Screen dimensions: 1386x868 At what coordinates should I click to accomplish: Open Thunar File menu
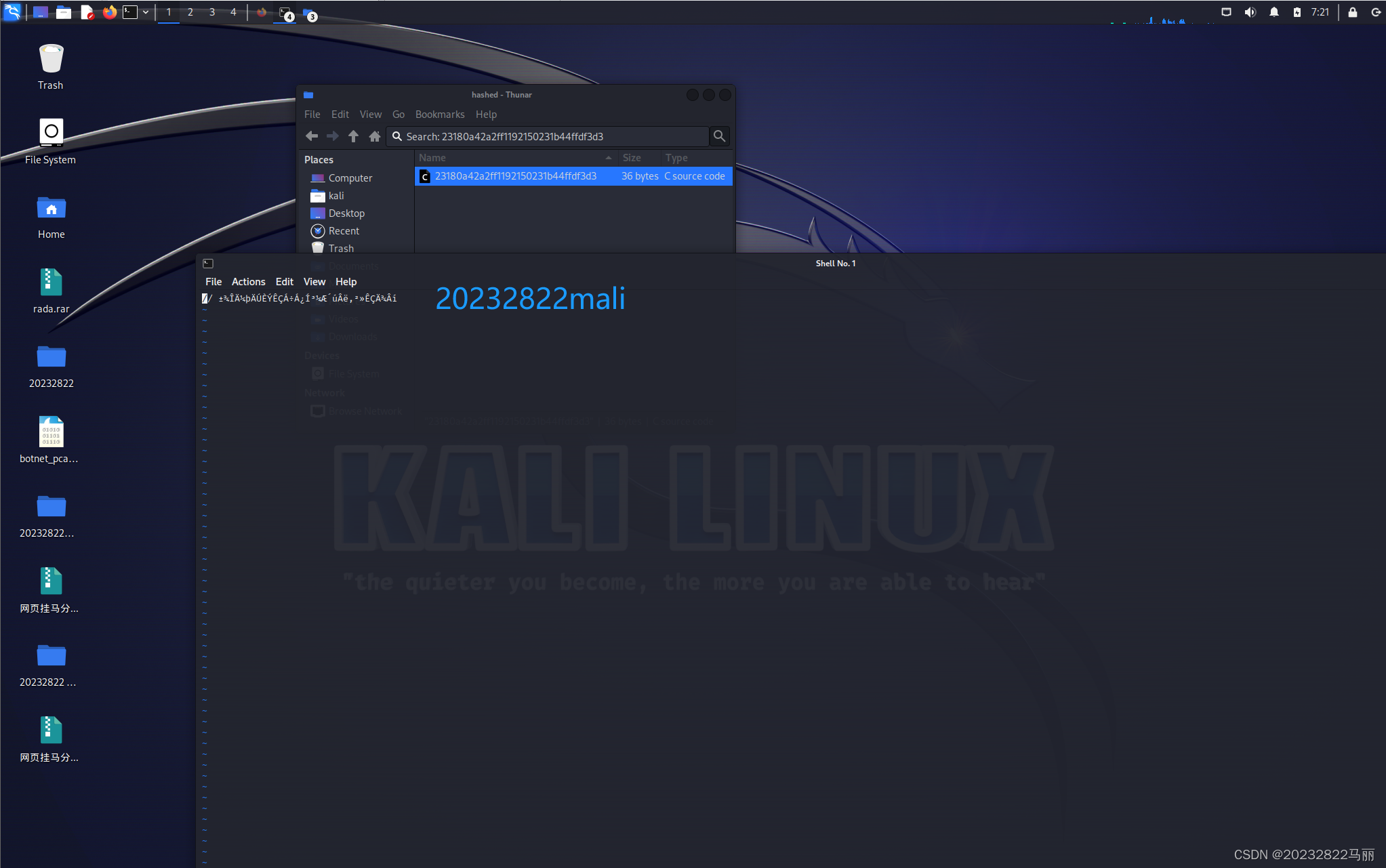(312, 115)
